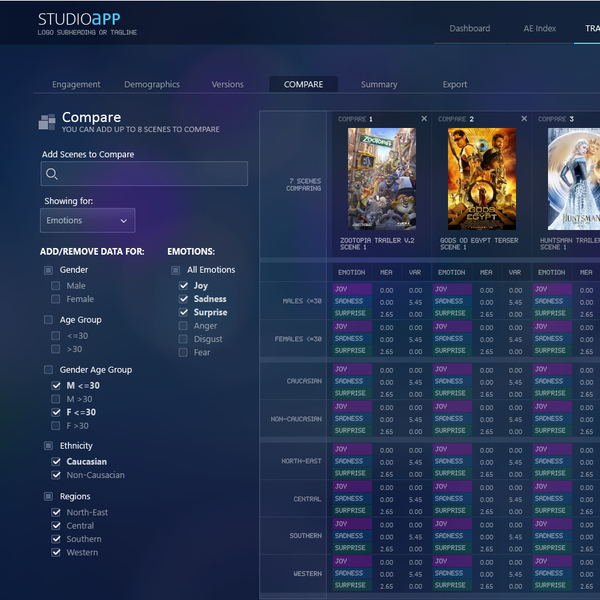Check the <=30 age checkbox
Image resolution: width=600 pixels, height=600 pixels.
[55, 336]
